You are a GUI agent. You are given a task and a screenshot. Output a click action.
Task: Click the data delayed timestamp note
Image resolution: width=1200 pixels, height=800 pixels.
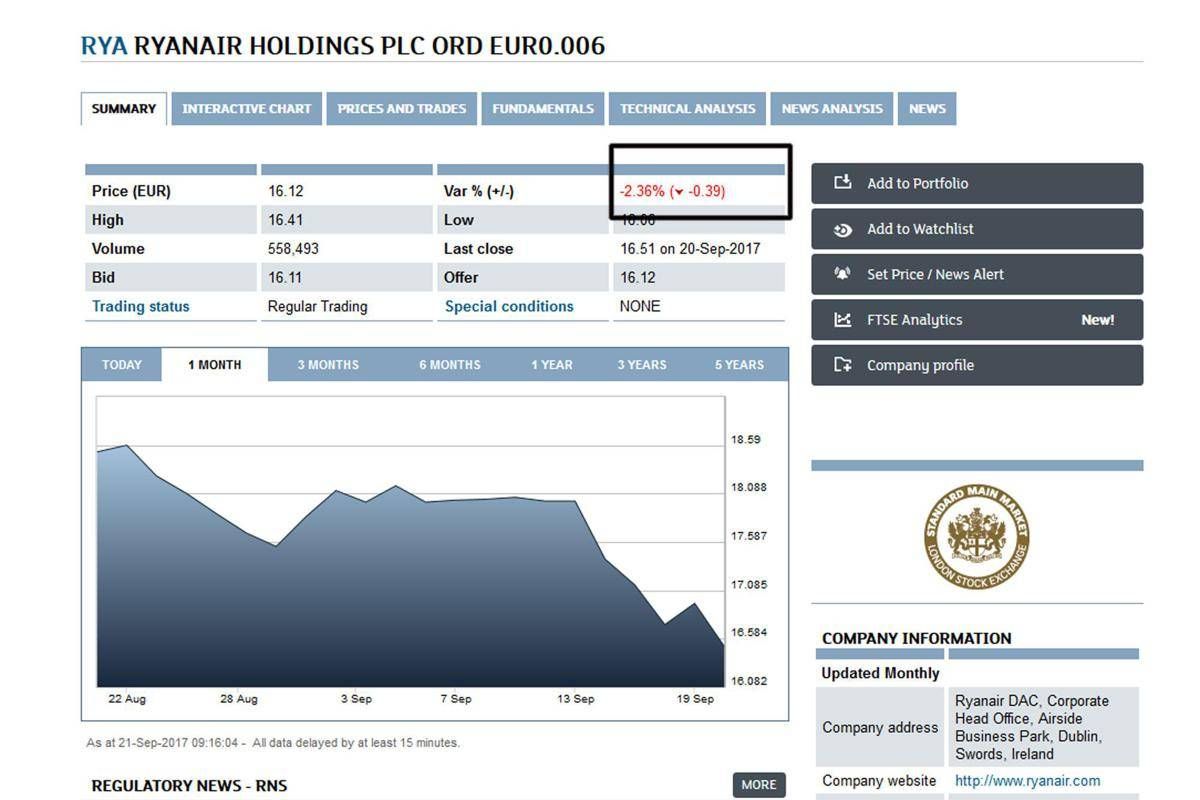click(x=273, y=743)
